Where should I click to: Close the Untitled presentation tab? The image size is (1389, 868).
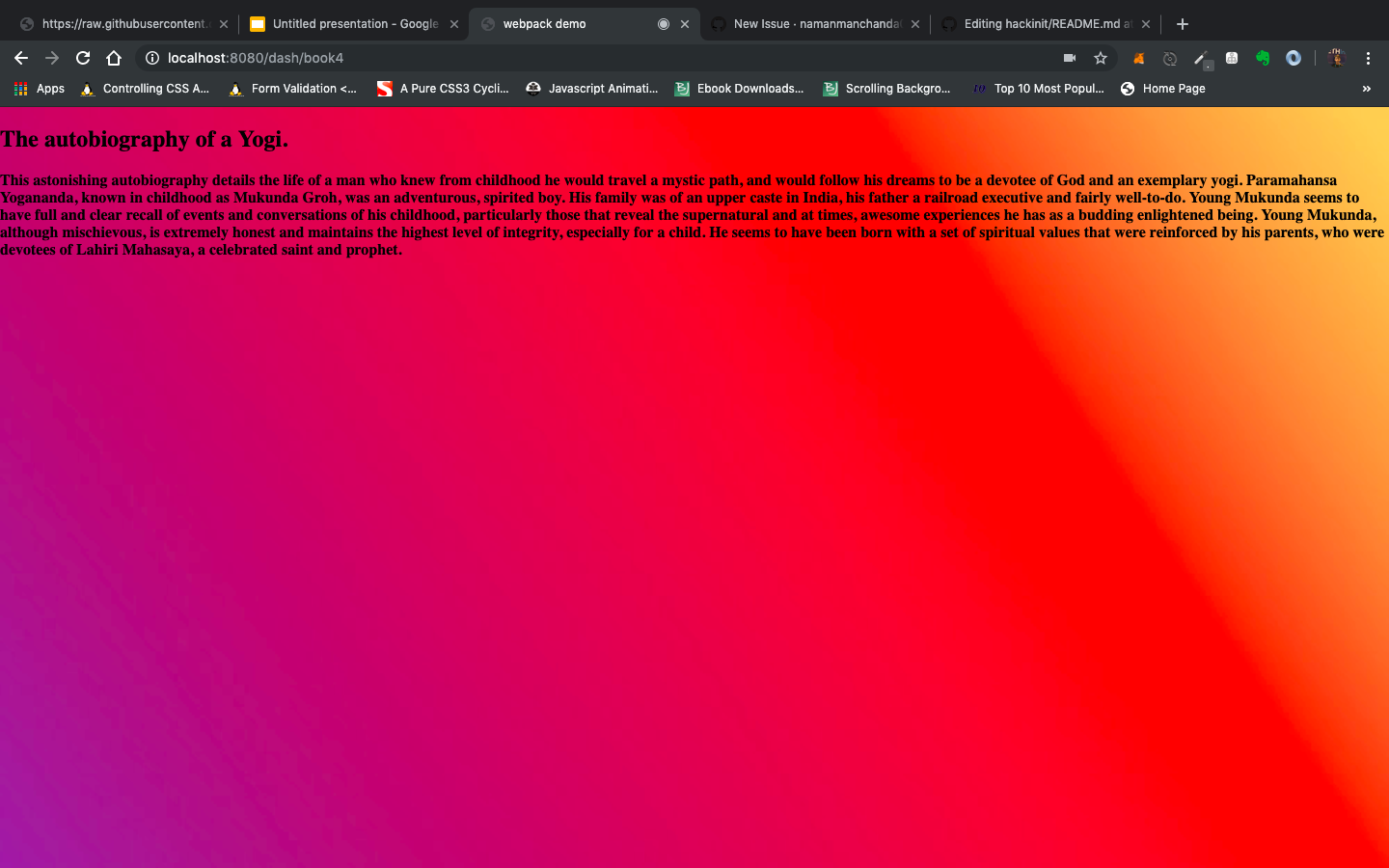pyautogui.click(x=454, y=24)
